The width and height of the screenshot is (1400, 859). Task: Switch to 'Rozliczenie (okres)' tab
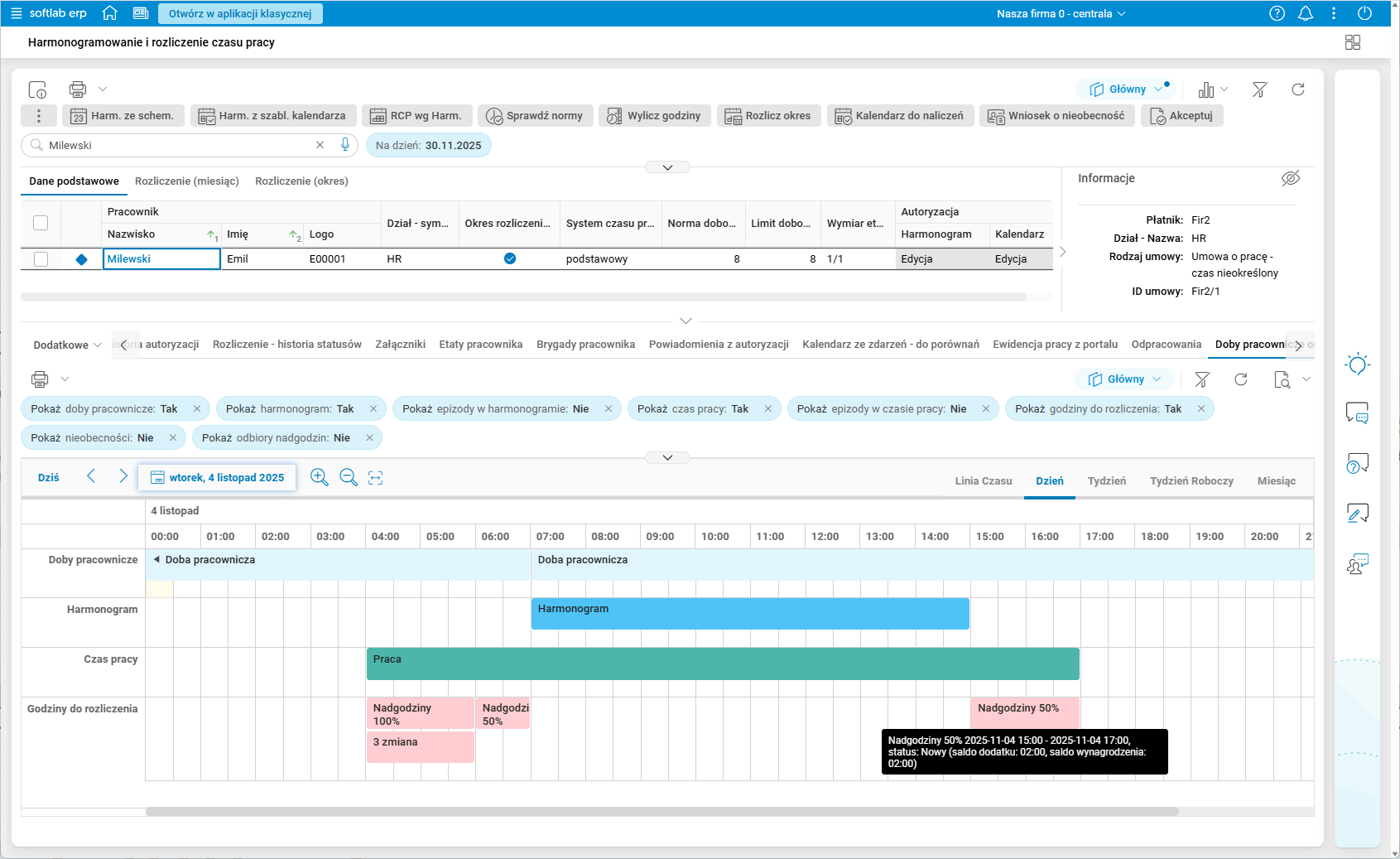(301, 181)
